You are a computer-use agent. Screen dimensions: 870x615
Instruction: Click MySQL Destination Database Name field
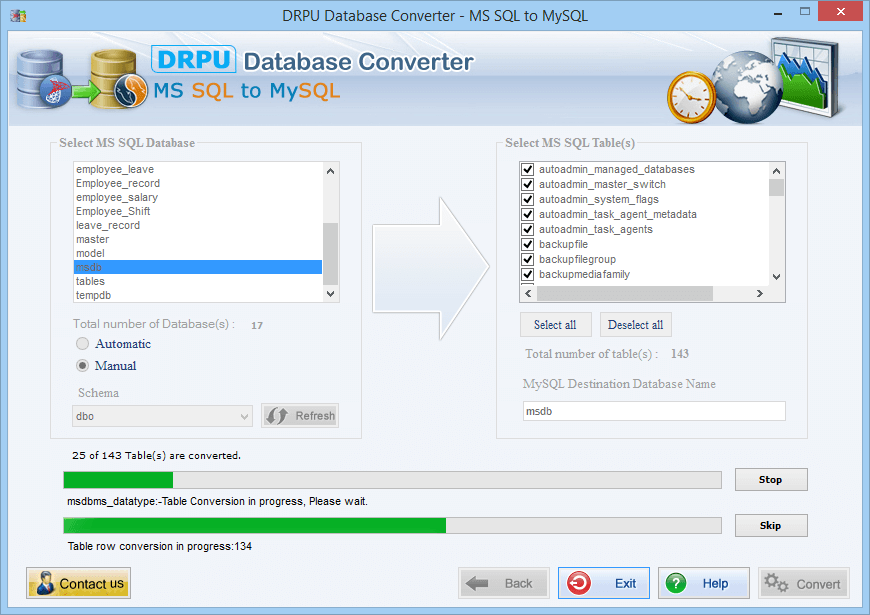[654, 411]
